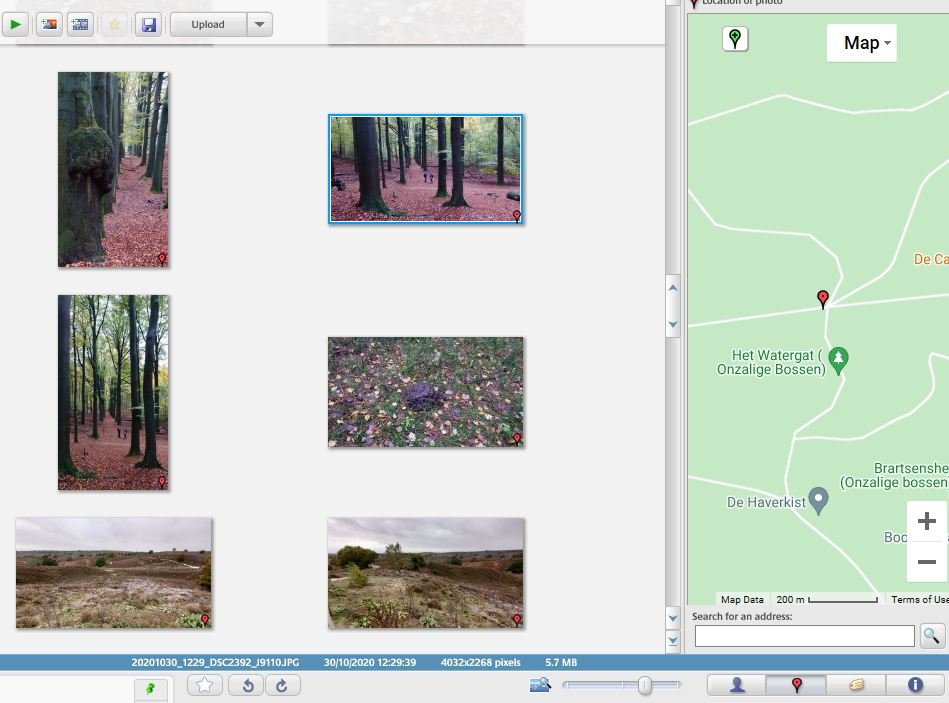Open the Upload dropdown arrow
949x703 pixels.
point(259,24)
